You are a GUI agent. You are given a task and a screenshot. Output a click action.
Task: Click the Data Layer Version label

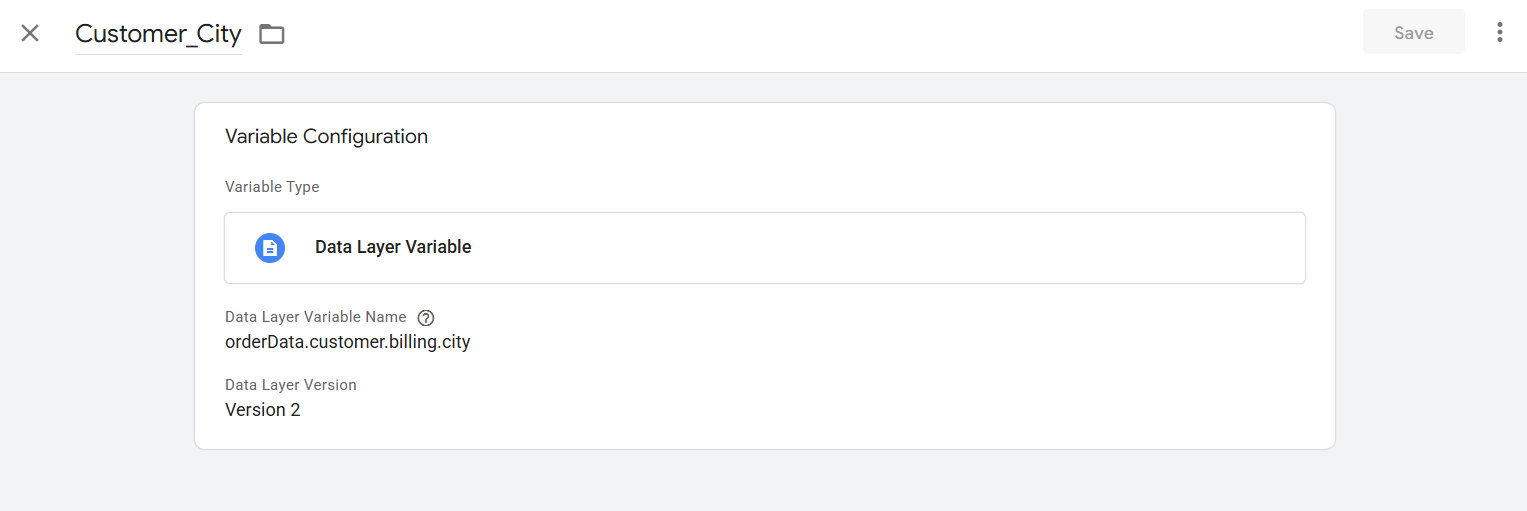point(290,385)
